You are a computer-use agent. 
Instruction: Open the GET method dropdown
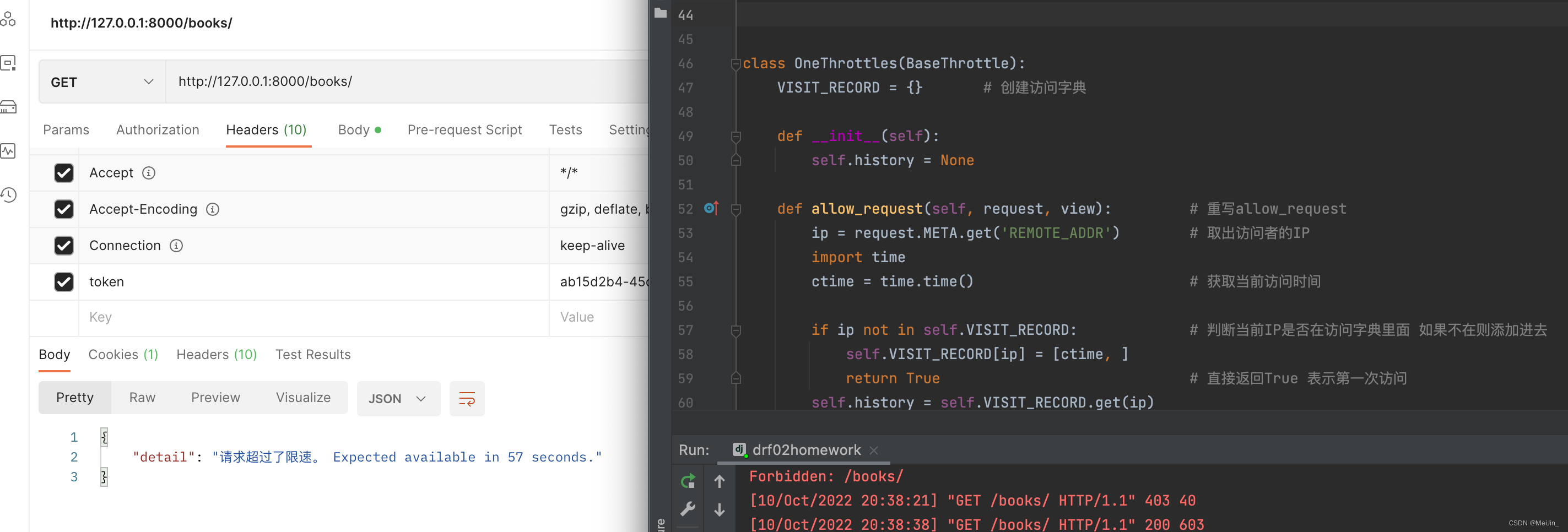[102, 82]
